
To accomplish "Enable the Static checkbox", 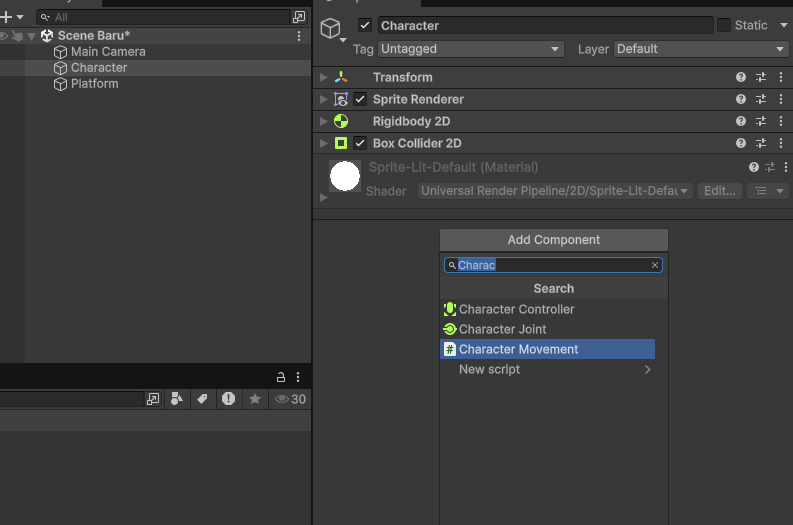I will 724,25.
